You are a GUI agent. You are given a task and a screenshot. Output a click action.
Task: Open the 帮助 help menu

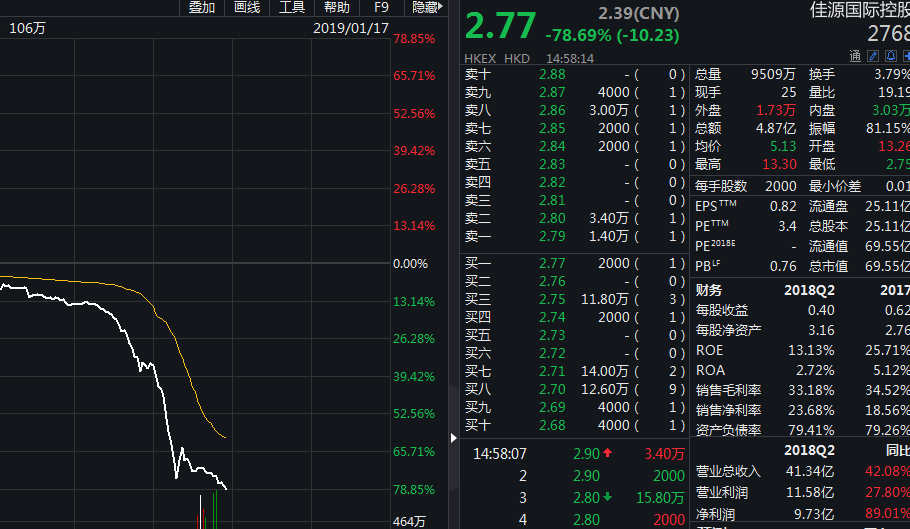(336, 8)
